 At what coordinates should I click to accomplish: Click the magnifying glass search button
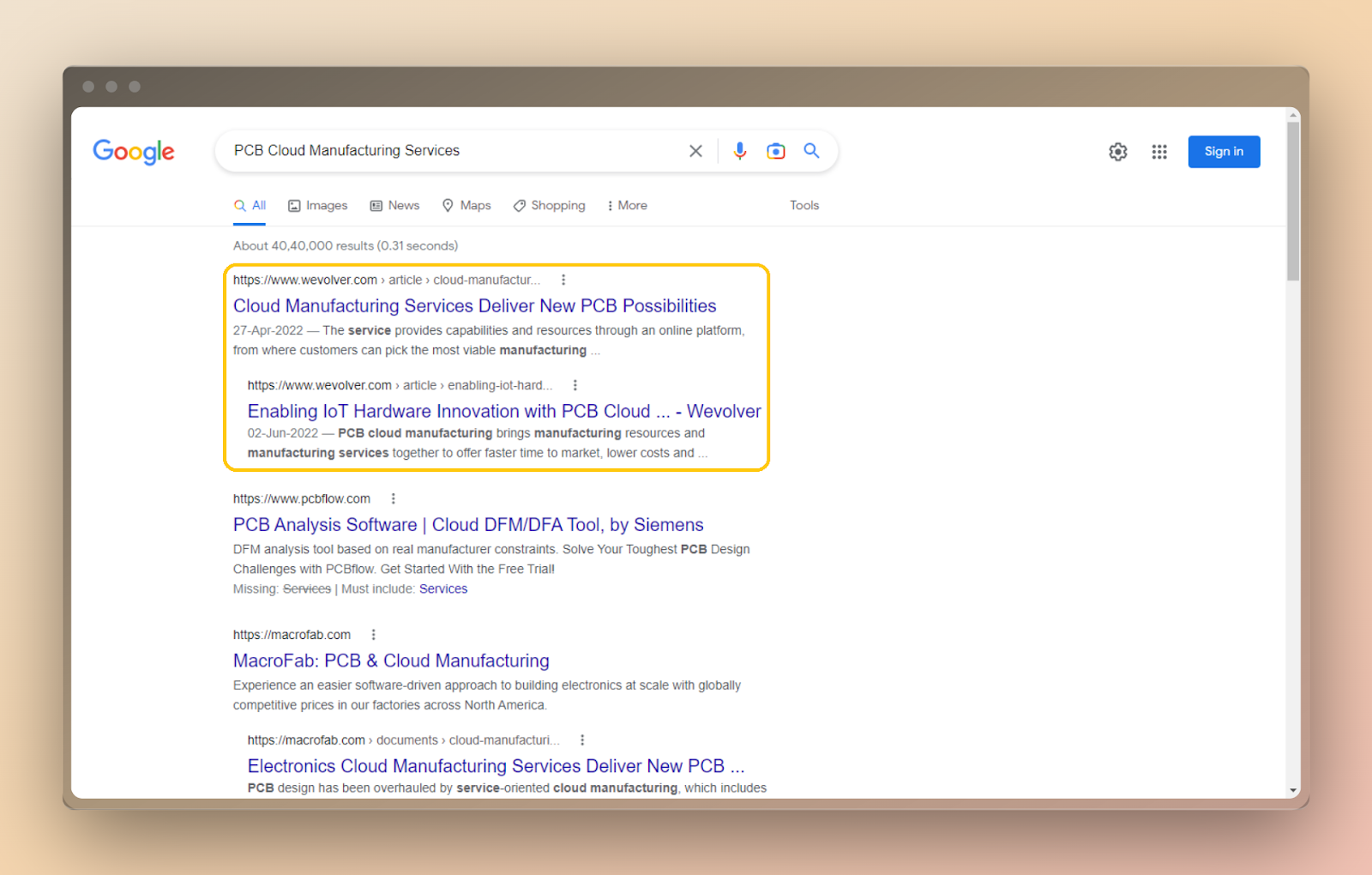point(811,151)
